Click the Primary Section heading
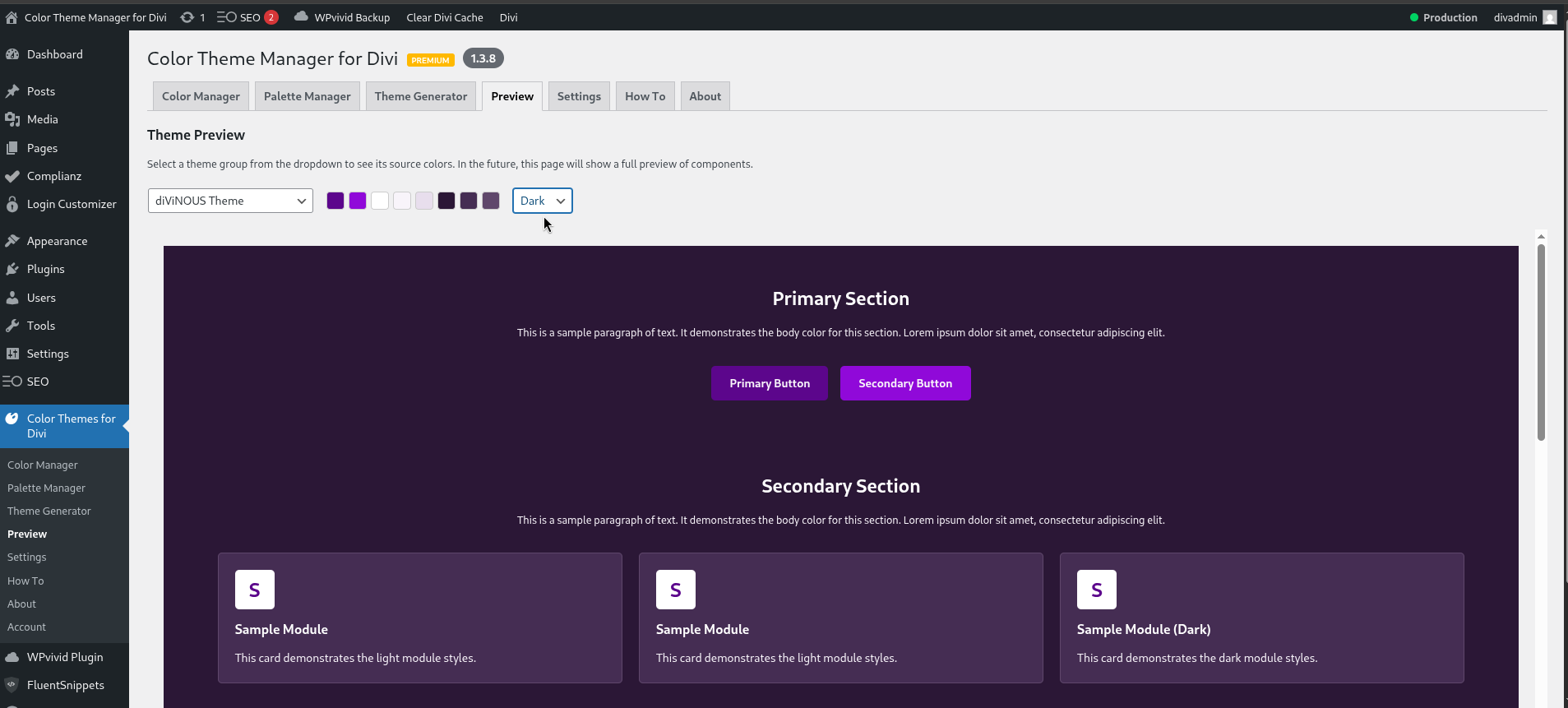This screenshot has height=708, width=1568. click(840, 298)
